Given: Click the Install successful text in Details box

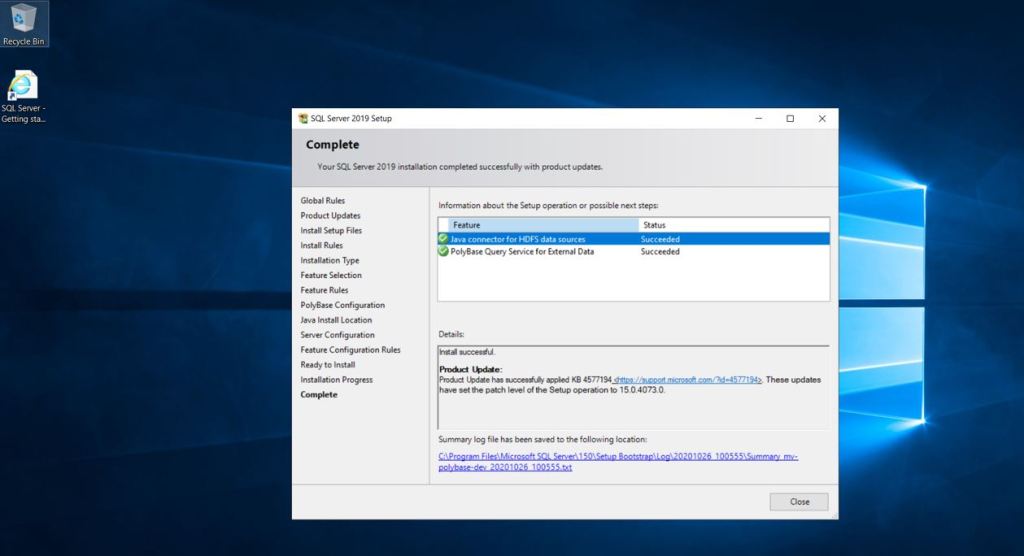Looking at the screenshot, I should (x=467, y=352).
